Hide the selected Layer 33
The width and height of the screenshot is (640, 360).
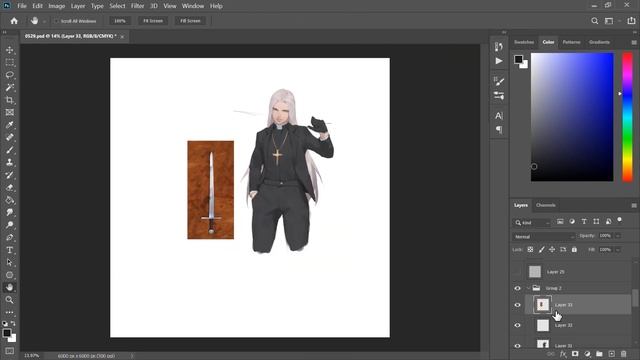(x=518, y=305)
